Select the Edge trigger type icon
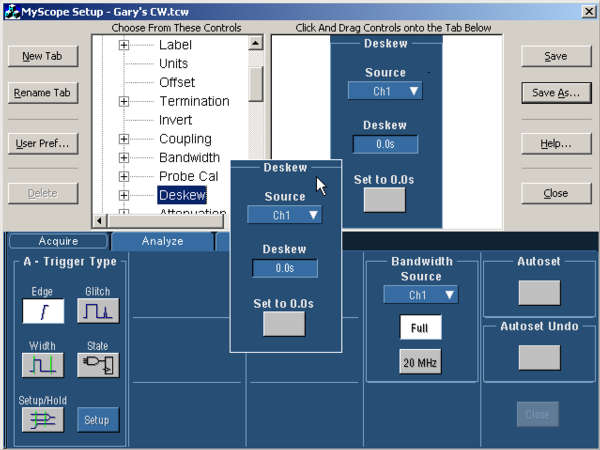The image size is (600, 450). pyautogui.click(x=43, y=312)
